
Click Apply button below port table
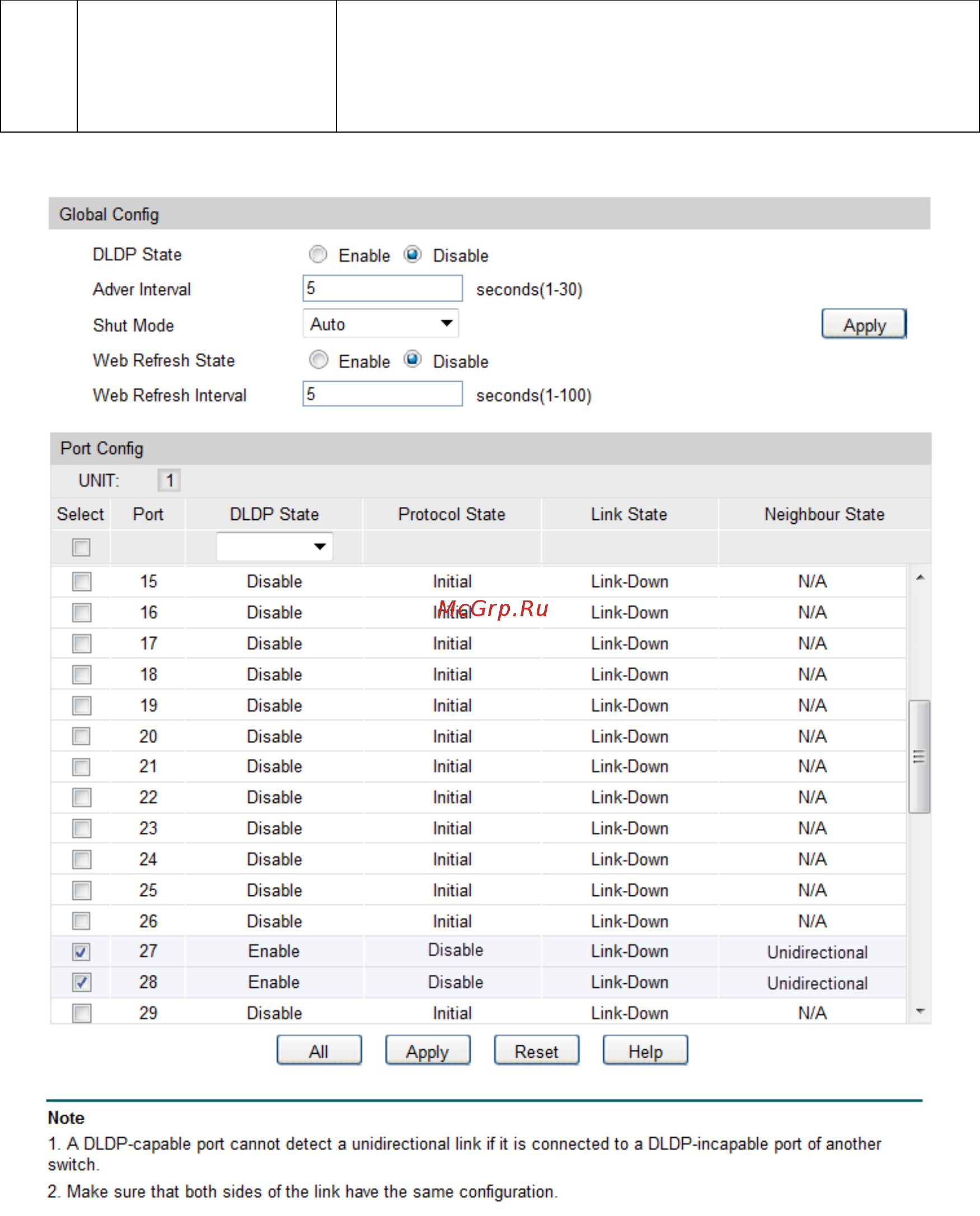coord(428,1051)
